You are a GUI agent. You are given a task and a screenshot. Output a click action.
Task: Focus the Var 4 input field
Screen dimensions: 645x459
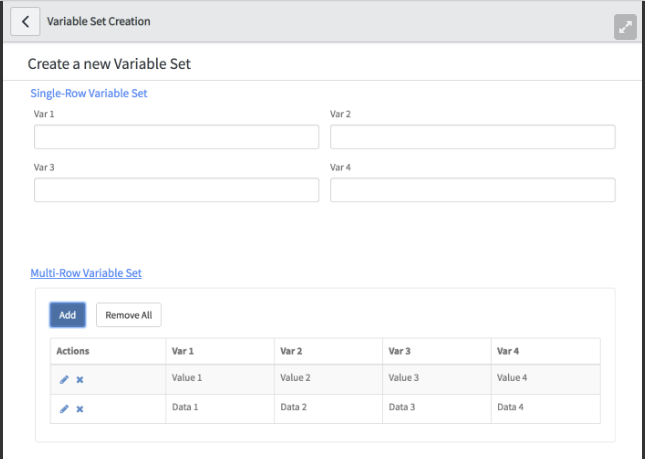click(x=473, y=190)
